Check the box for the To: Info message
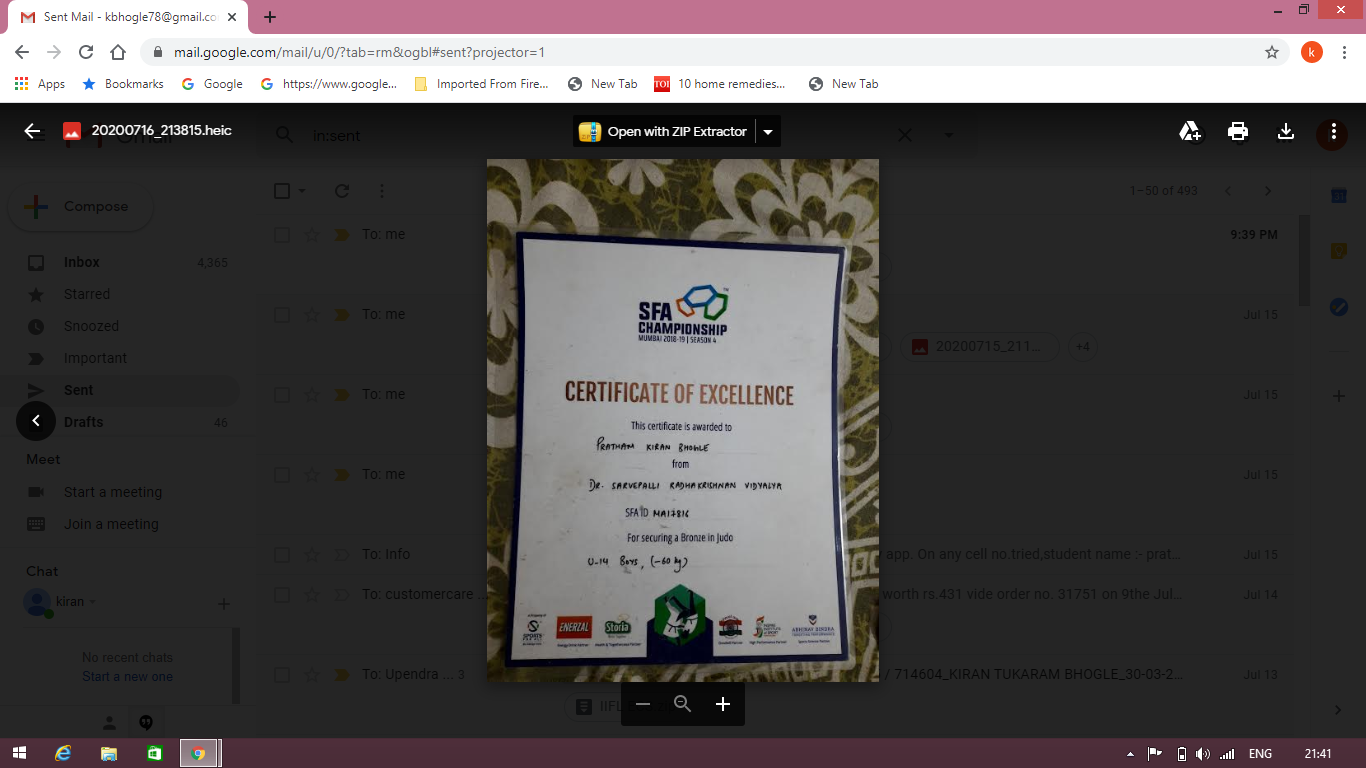 coord(282,555)
